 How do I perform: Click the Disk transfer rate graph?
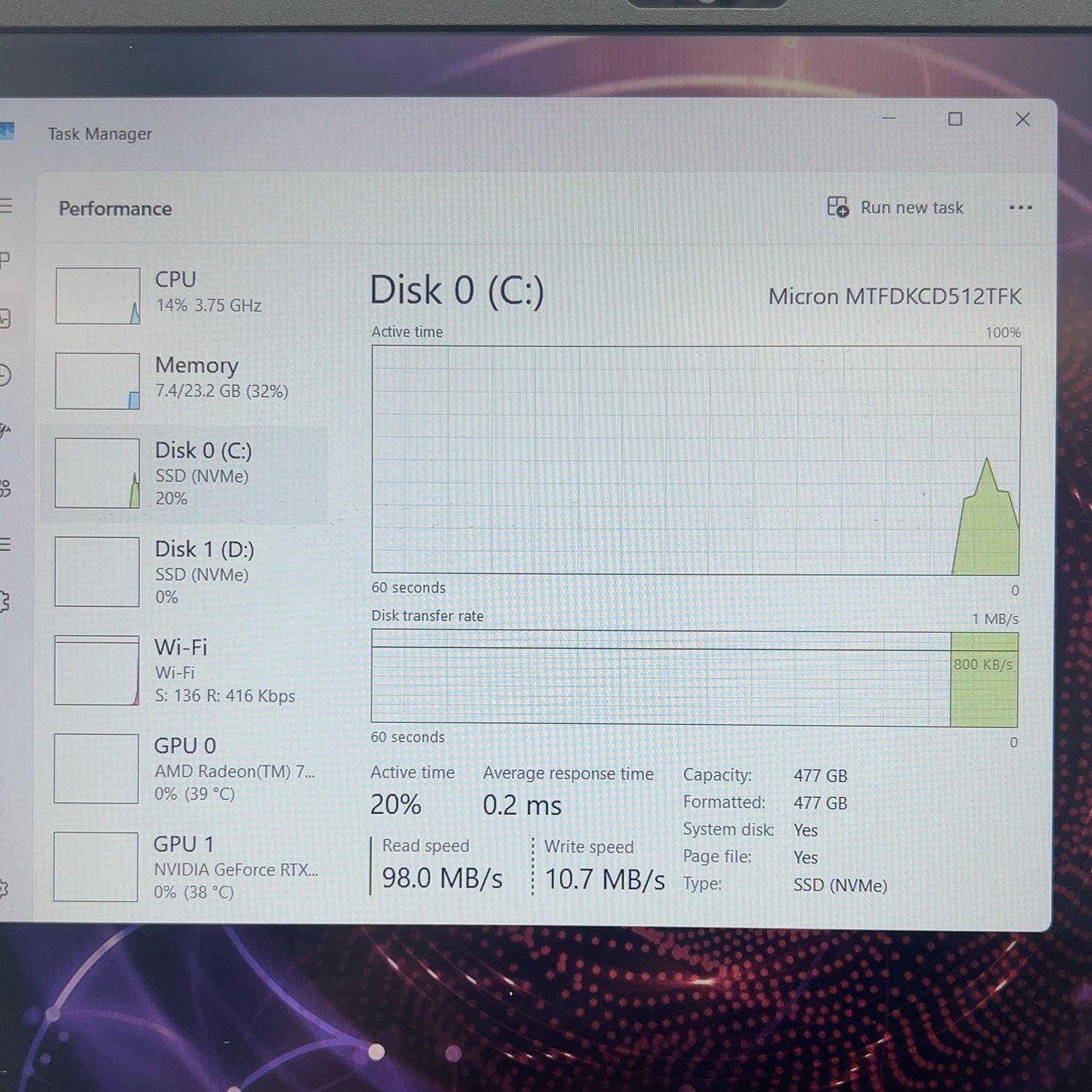(695, 678)
